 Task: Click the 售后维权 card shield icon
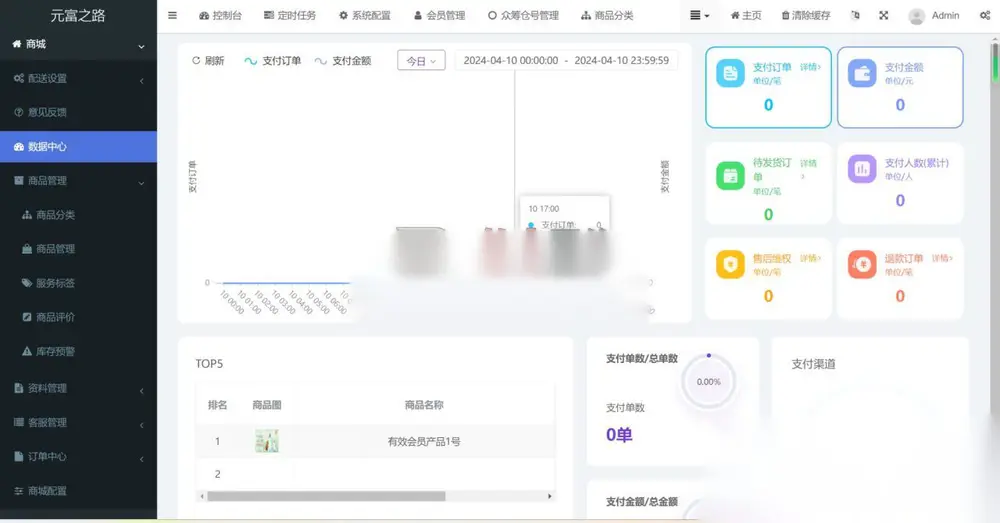[x=730, y=264]
